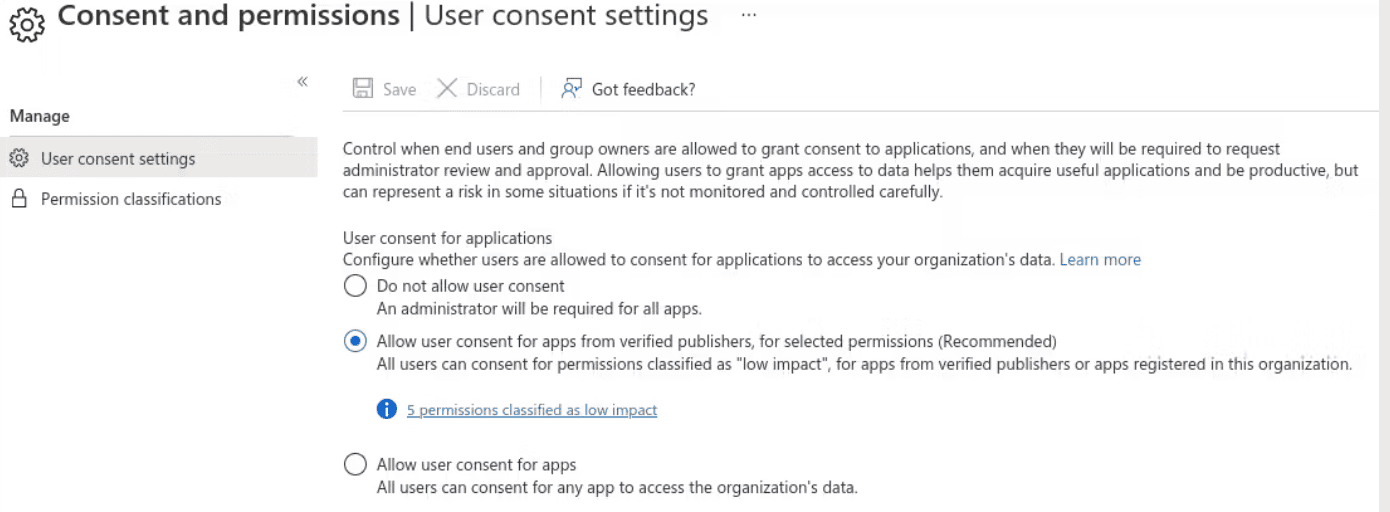Click the Permission classifications lock icon
Viewport: 1390px width, 512px height.
coord(18,199)
